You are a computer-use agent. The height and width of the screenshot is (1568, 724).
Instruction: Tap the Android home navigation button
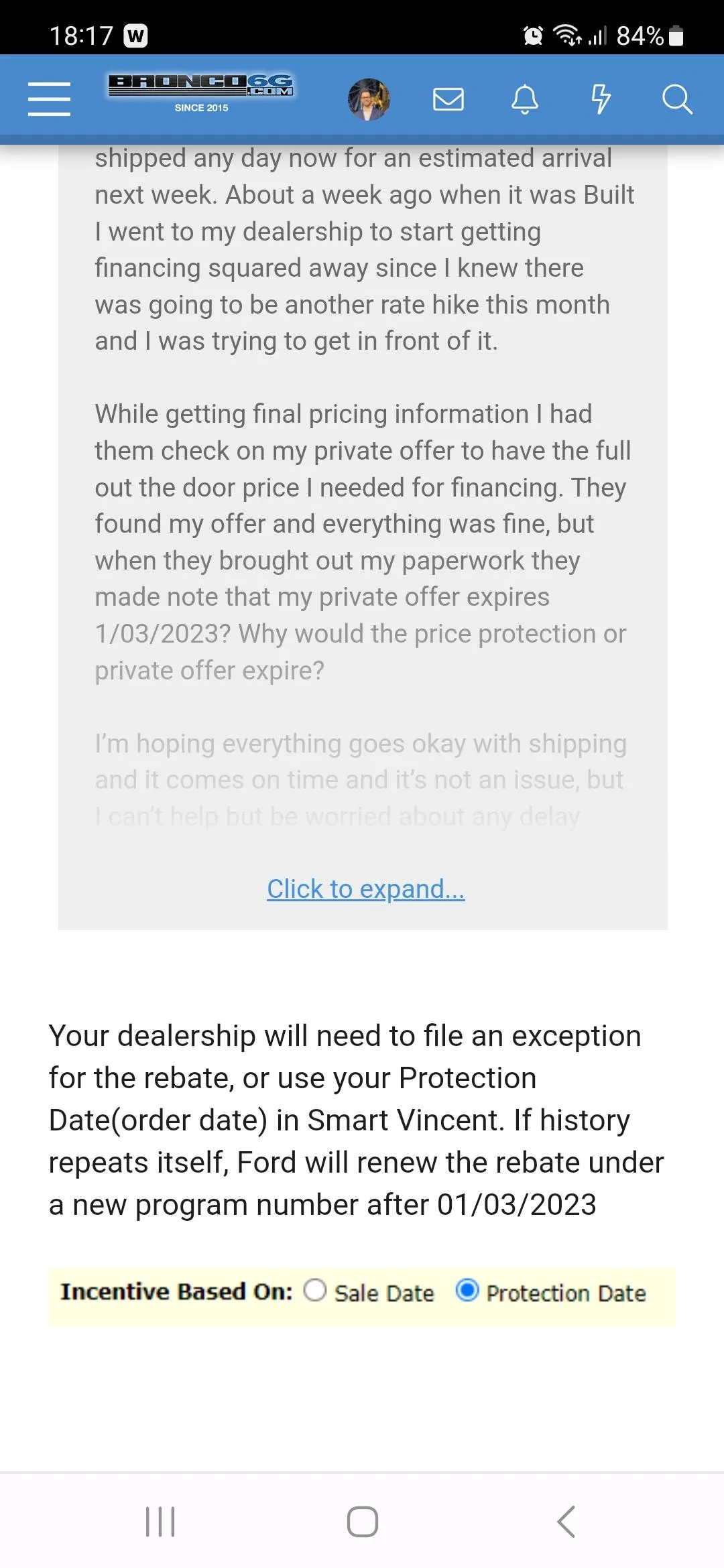[362, 1521]
